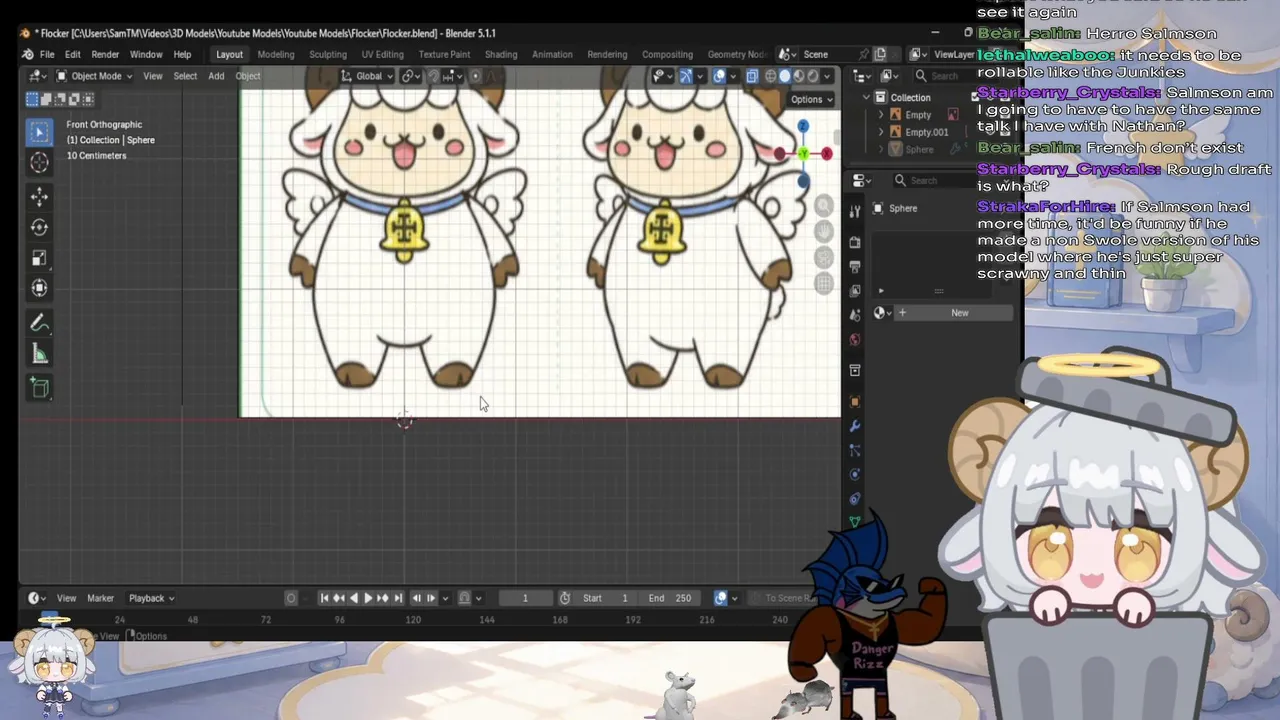The image size is (1280, 720).
Task: Open the transform pivot point dropdown
Action: click(x=409, y=76)
